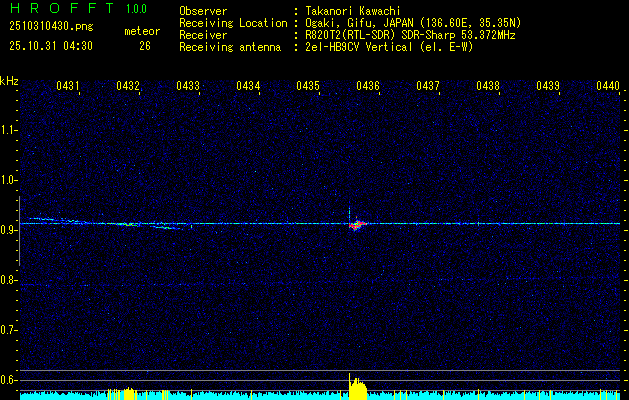Click the 0.9 frequency tick label
Viewport: 629px width, 400px height.
(x=8, y=230)
